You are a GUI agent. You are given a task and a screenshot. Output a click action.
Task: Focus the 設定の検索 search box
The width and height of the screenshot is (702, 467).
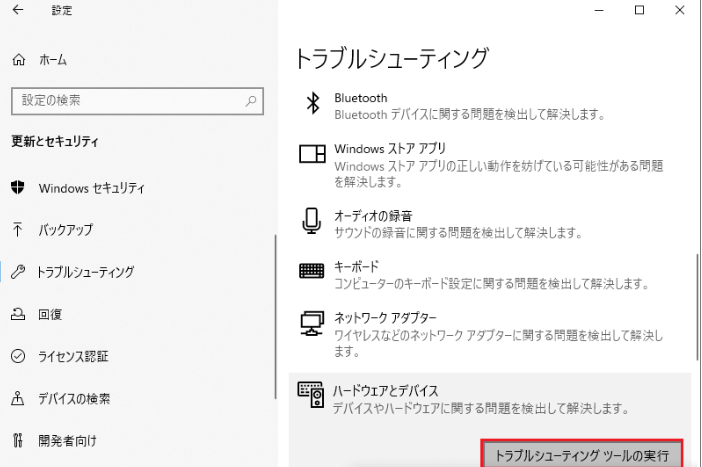[x=137, y=101]
